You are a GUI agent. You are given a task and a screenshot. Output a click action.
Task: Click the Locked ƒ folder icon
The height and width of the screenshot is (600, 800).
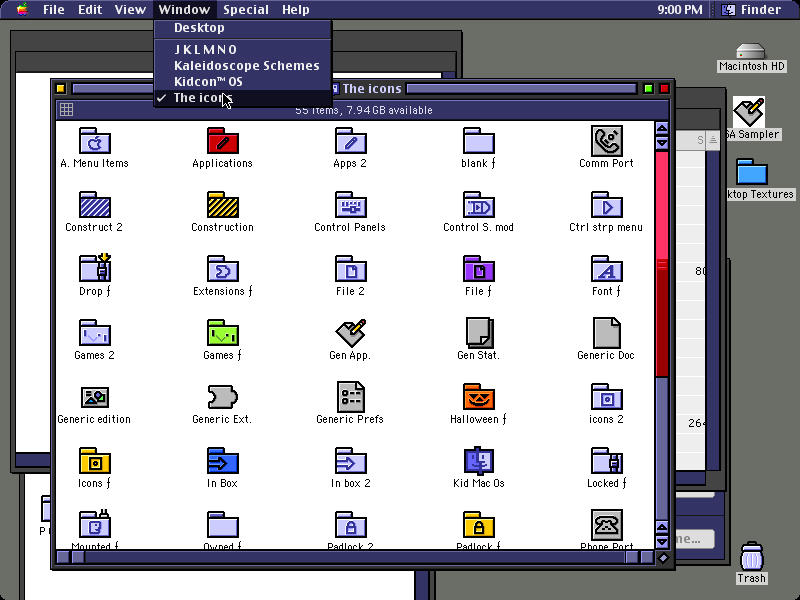coord(607,461)
